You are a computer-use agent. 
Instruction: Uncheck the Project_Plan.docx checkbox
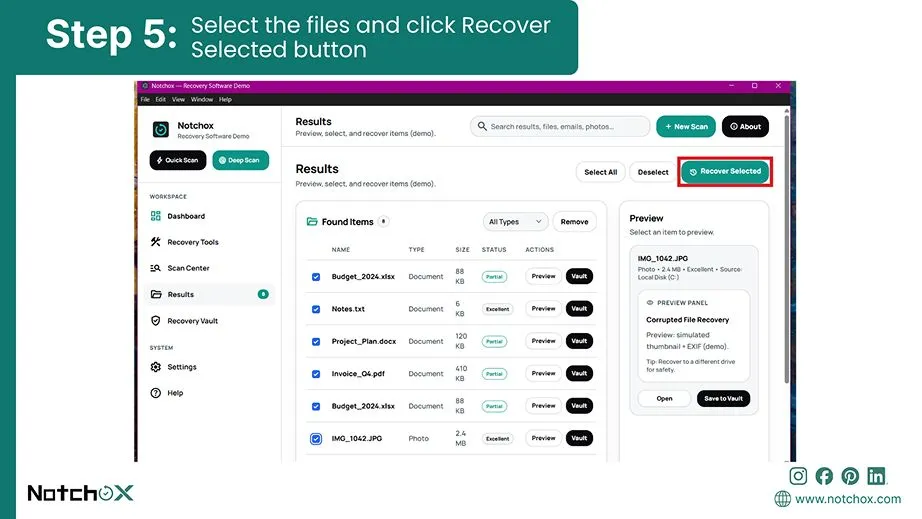[316, 341]
